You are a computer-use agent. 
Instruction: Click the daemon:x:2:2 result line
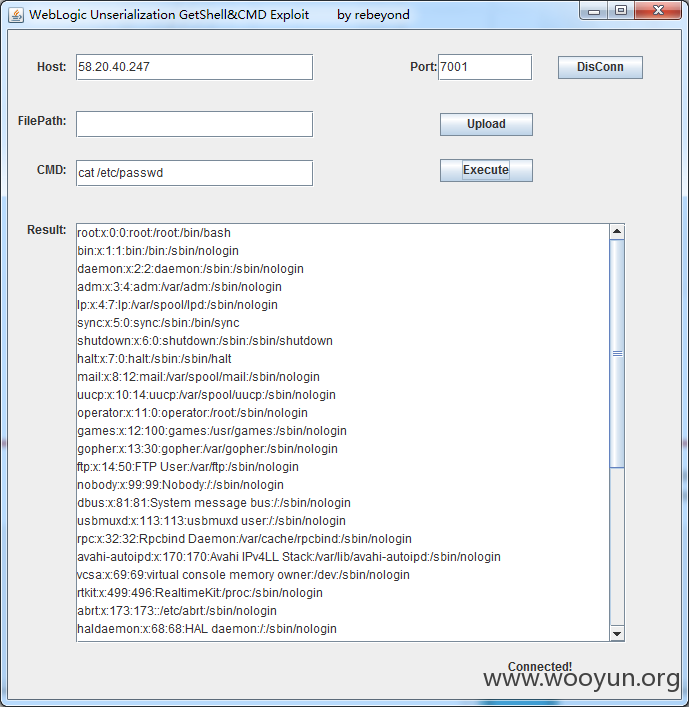190,269
